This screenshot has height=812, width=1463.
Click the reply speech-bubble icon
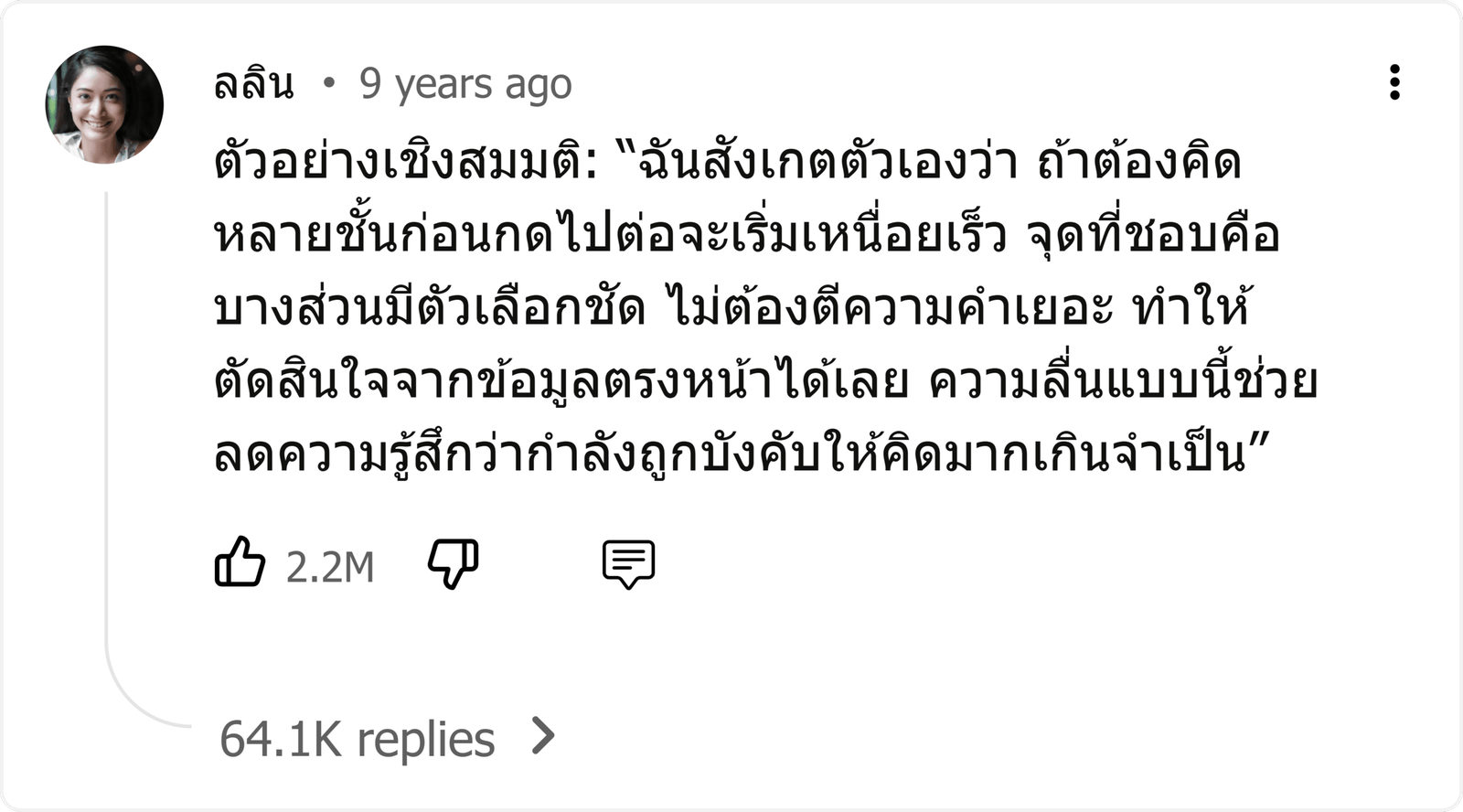click(x=628, y=564)
